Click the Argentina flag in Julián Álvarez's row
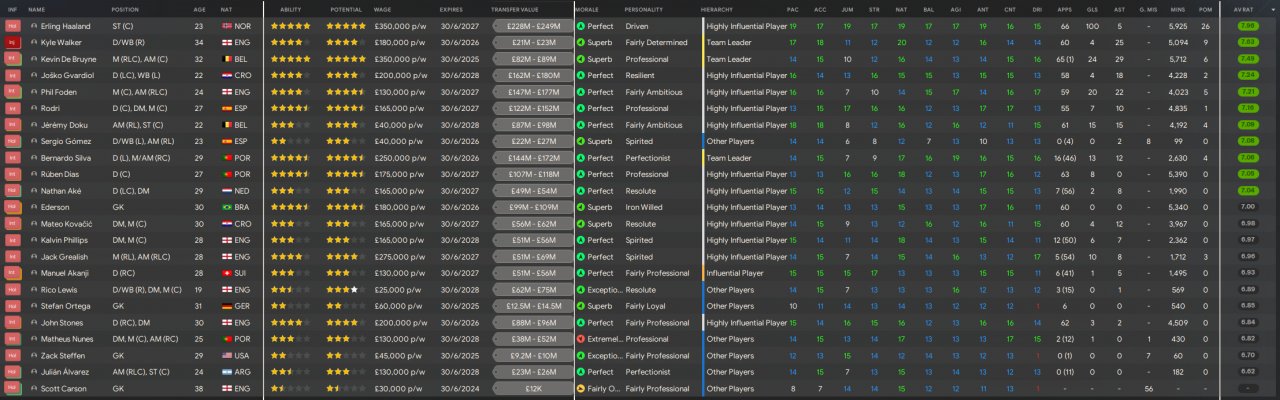This screenshot has width=1280, height=400. click(x=226, y=372)
